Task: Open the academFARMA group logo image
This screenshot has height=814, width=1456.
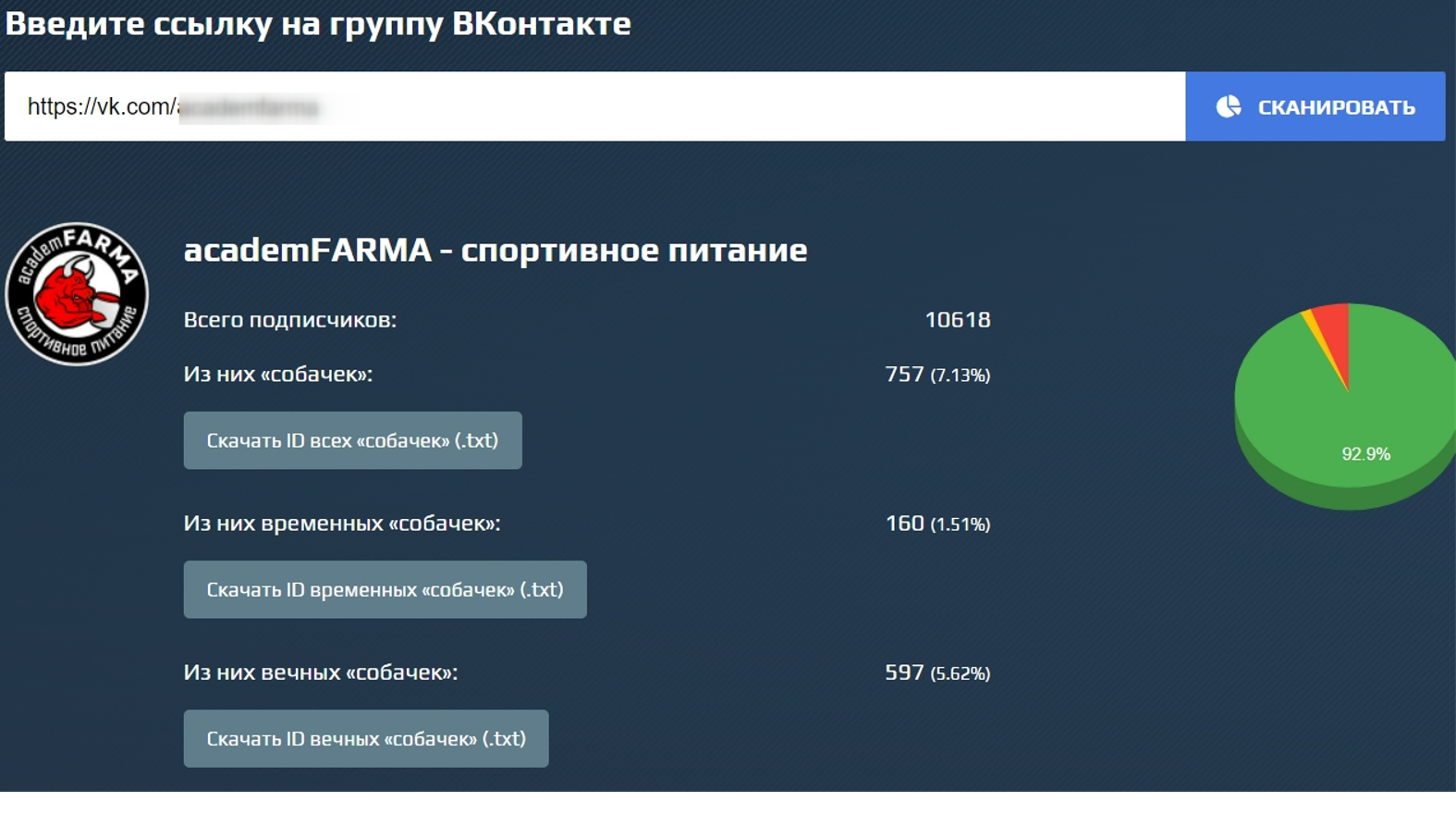Action: click(77, 294)
